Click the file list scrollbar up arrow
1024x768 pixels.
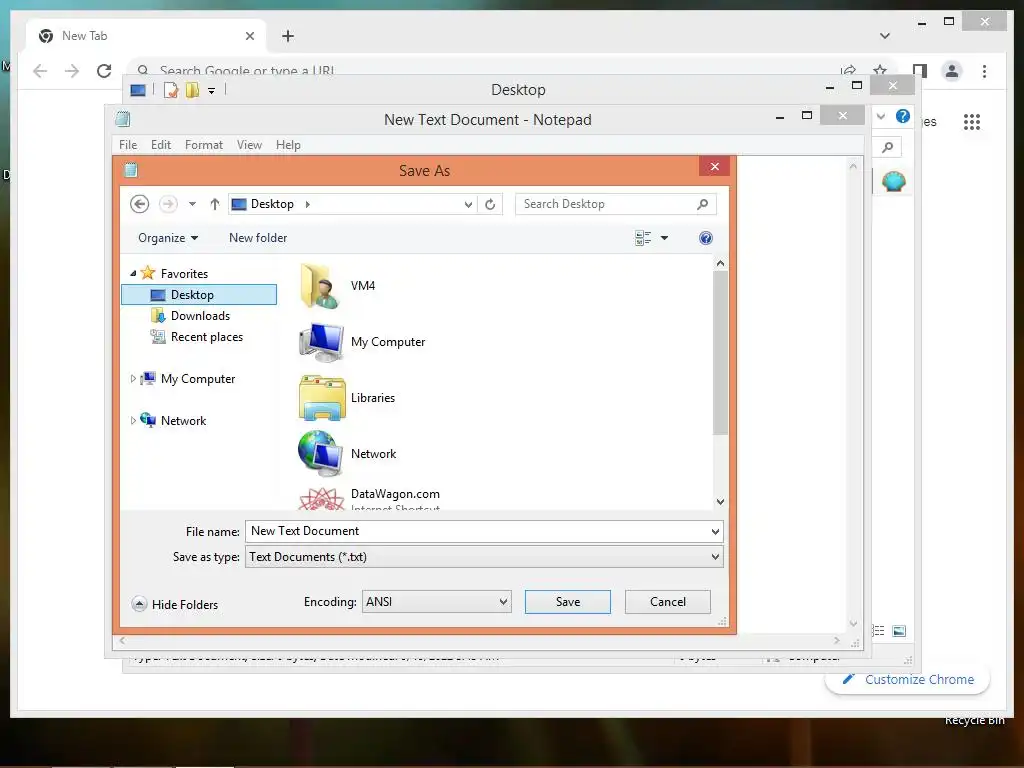[x=720, y=263]
